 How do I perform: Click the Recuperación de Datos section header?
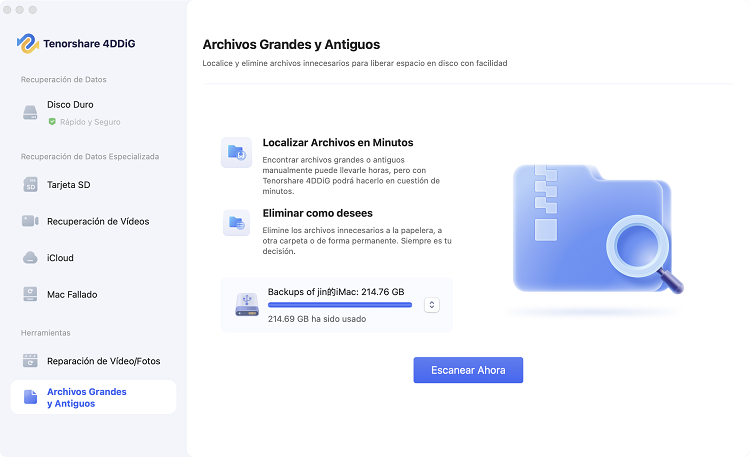coord(64,79)
